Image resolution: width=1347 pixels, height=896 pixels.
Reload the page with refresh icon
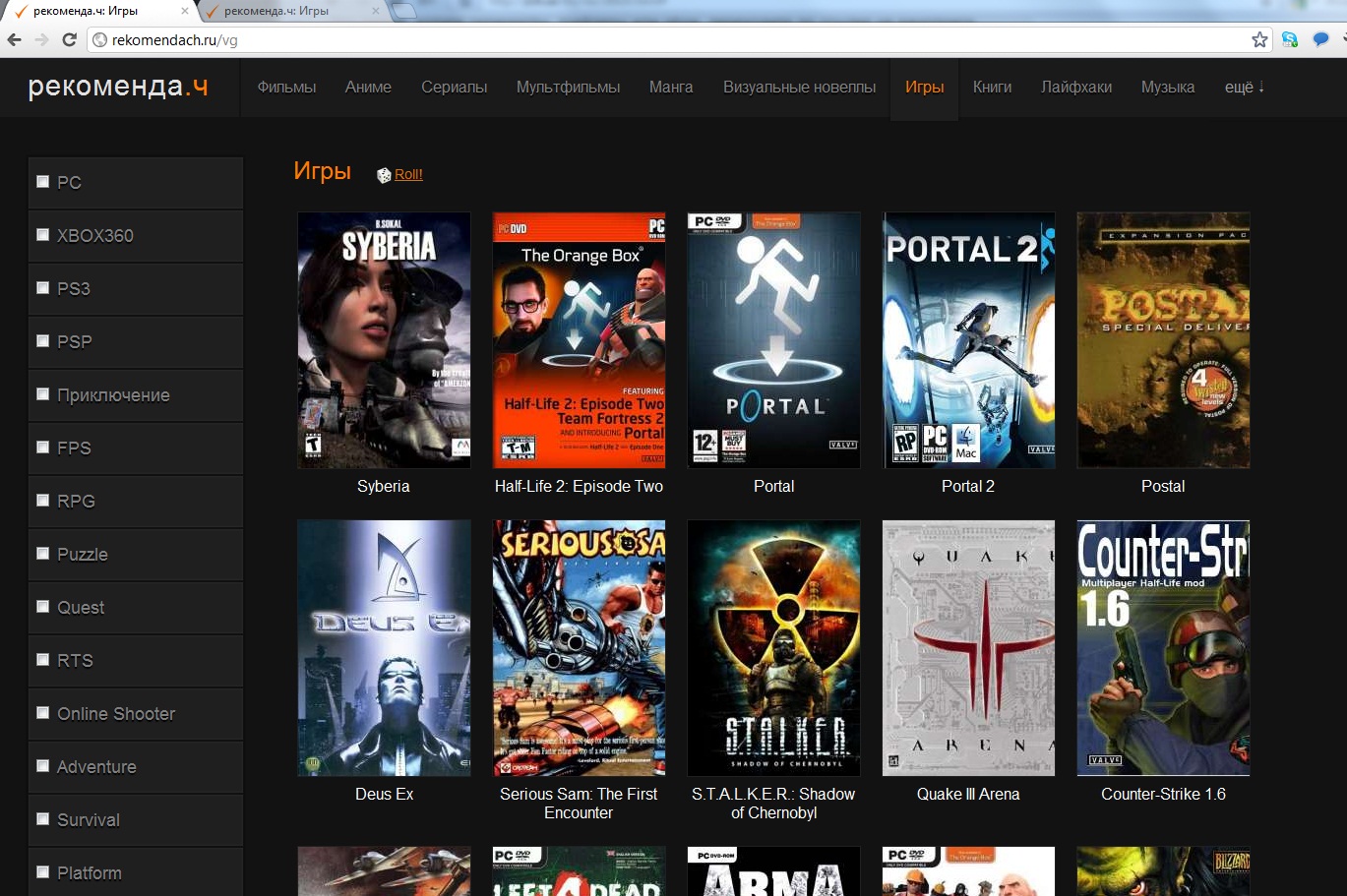tap(69, 40)
